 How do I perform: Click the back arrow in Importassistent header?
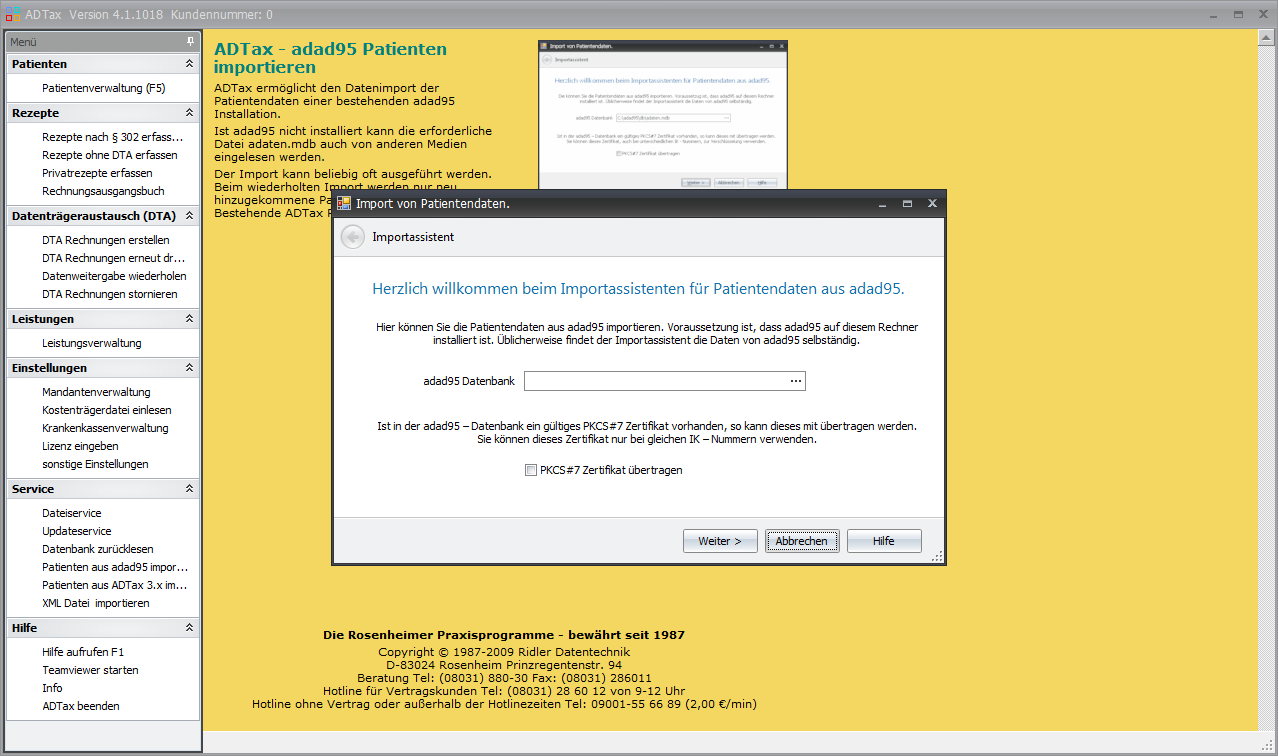pos(352,237)
